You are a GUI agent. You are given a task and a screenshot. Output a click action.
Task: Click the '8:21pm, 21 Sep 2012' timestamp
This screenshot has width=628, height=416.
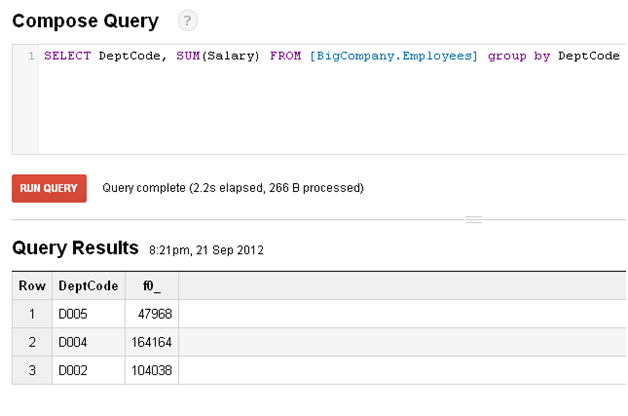(206, 250)
